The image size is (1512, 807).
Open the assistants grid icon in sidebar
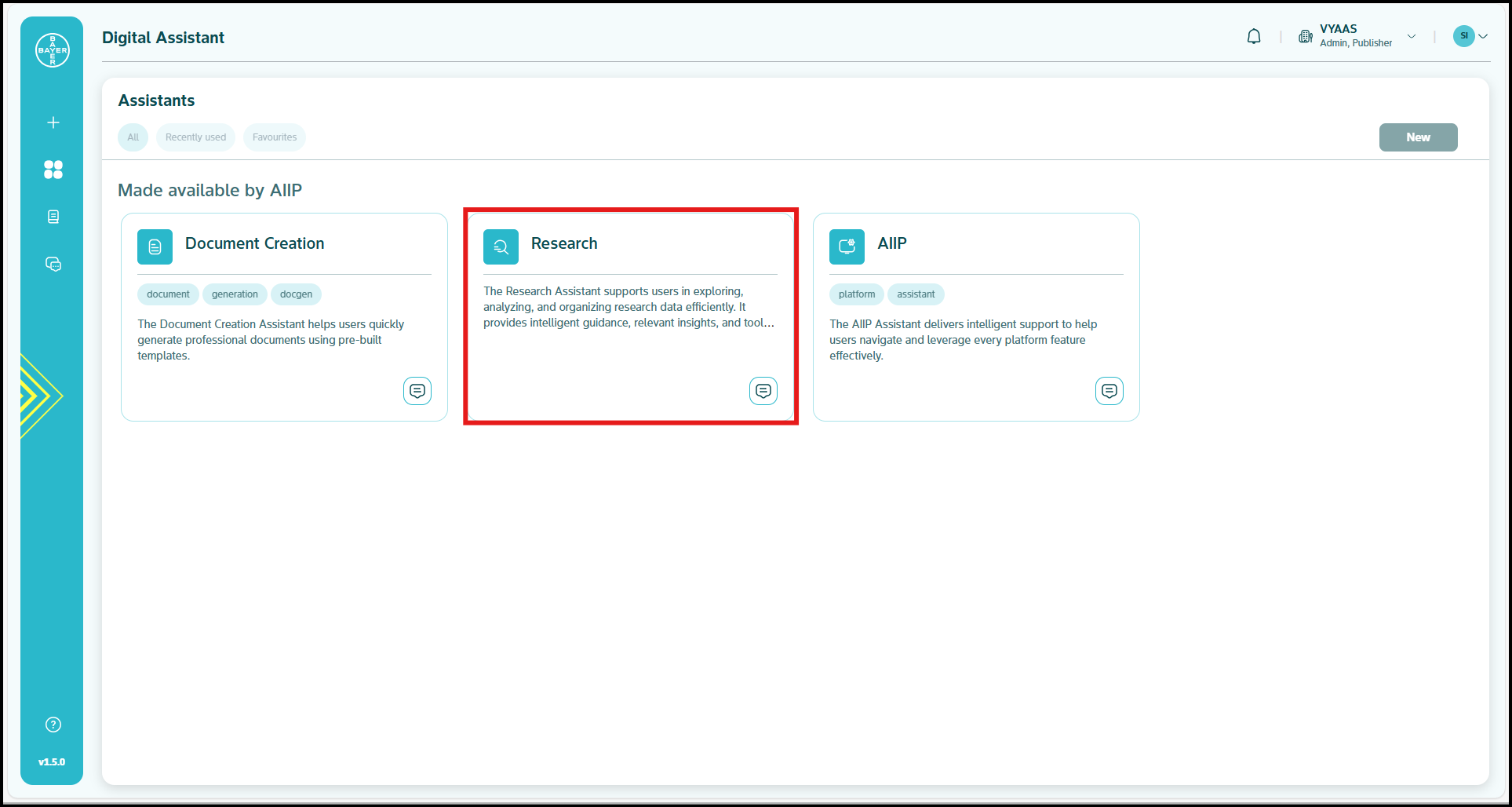tap(53, 170)
